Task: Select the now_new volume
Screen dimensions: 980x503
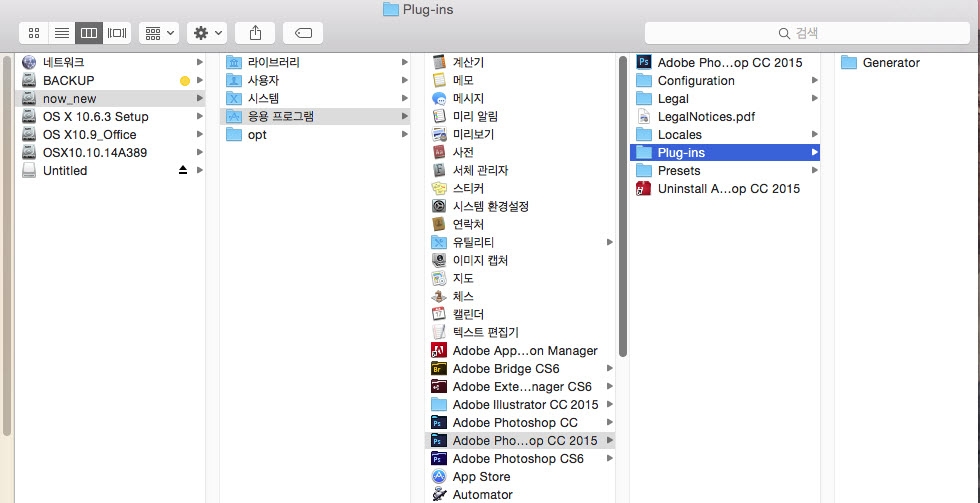Action: coord(110,99)
